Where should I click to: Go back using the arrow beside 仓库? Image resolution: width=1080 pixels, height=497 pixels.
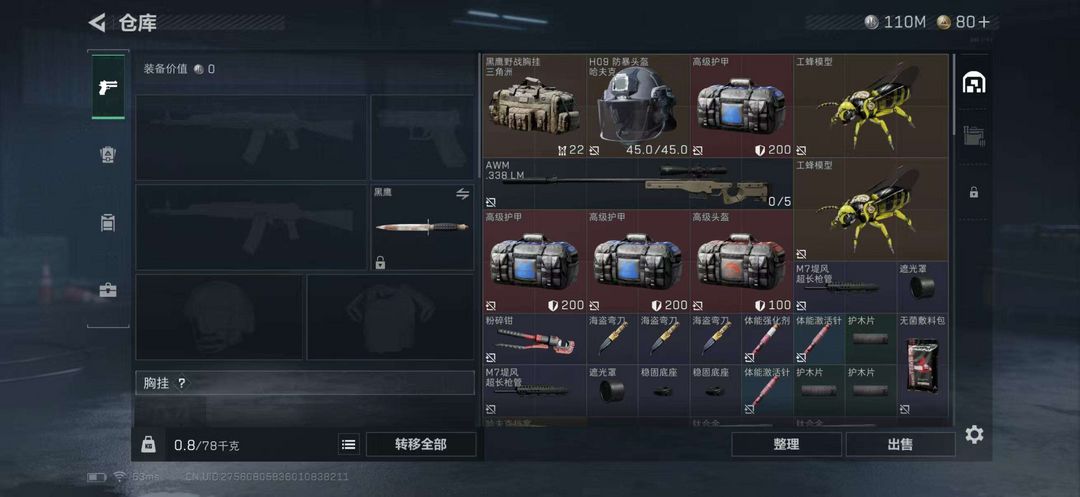(x=97, y=23)
